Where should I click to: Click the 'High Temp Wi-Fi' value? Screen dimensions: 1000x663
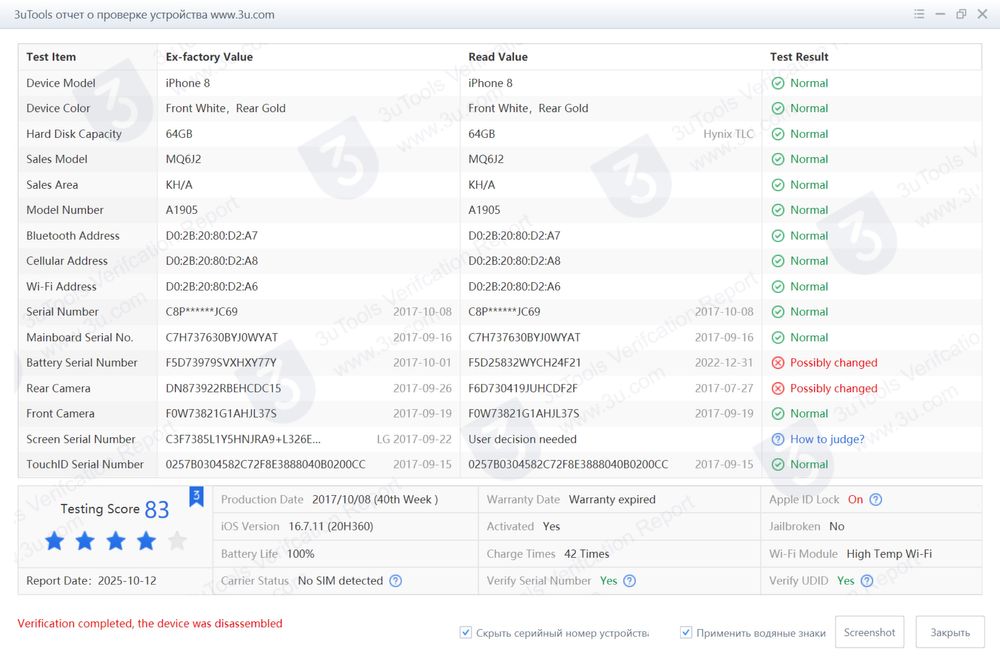889,554
